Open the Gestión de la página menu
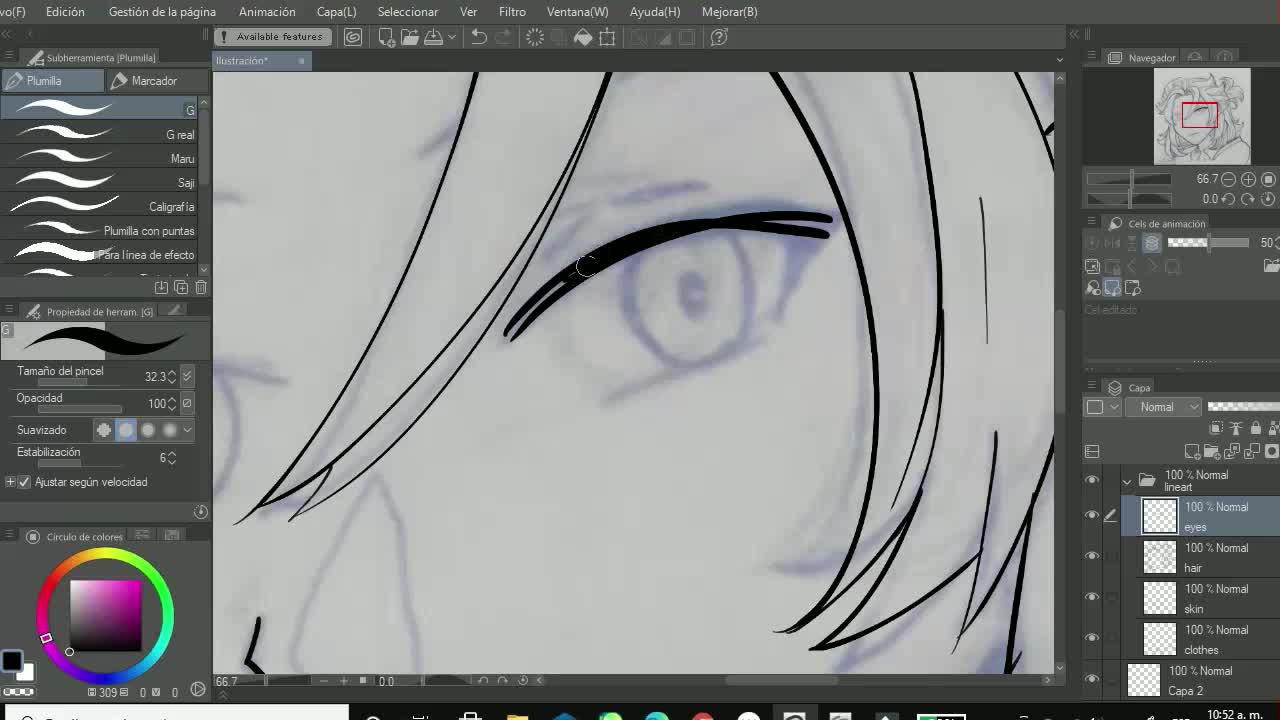This screenshot has height=720, width=1280. pyautogui.click(x=162, y=12)
